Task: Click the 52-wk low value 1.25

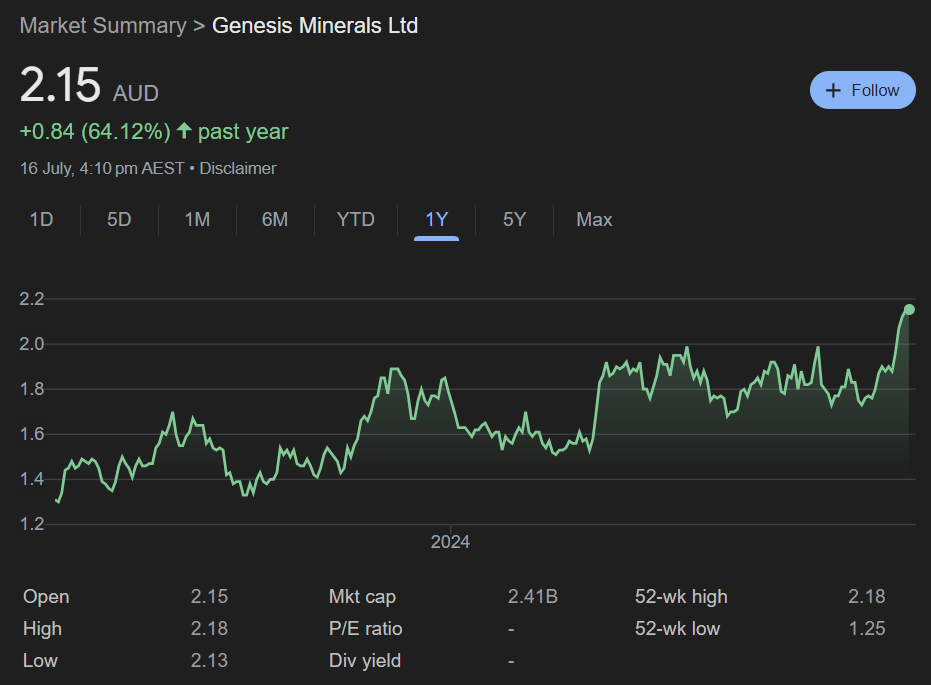Action: 867,629
